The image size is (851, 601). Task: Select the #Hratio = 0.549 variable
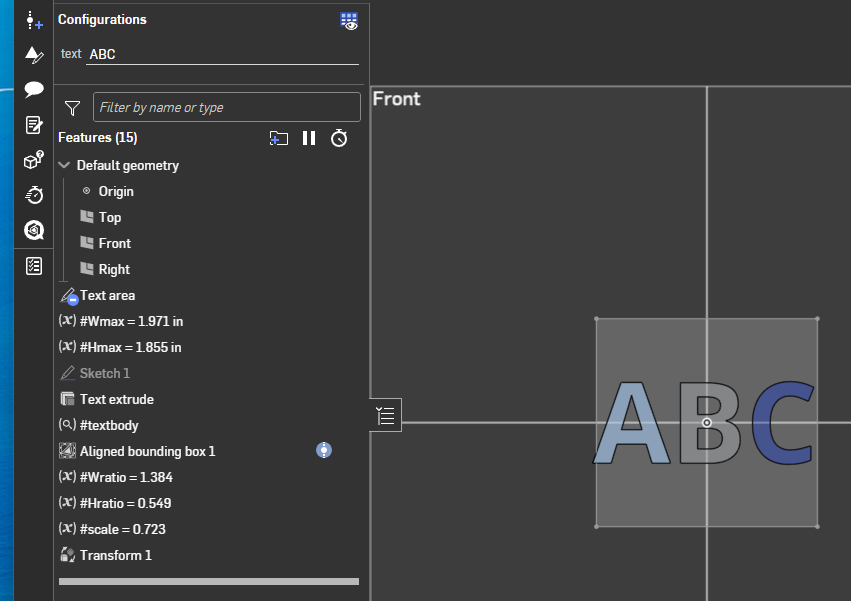125,503
